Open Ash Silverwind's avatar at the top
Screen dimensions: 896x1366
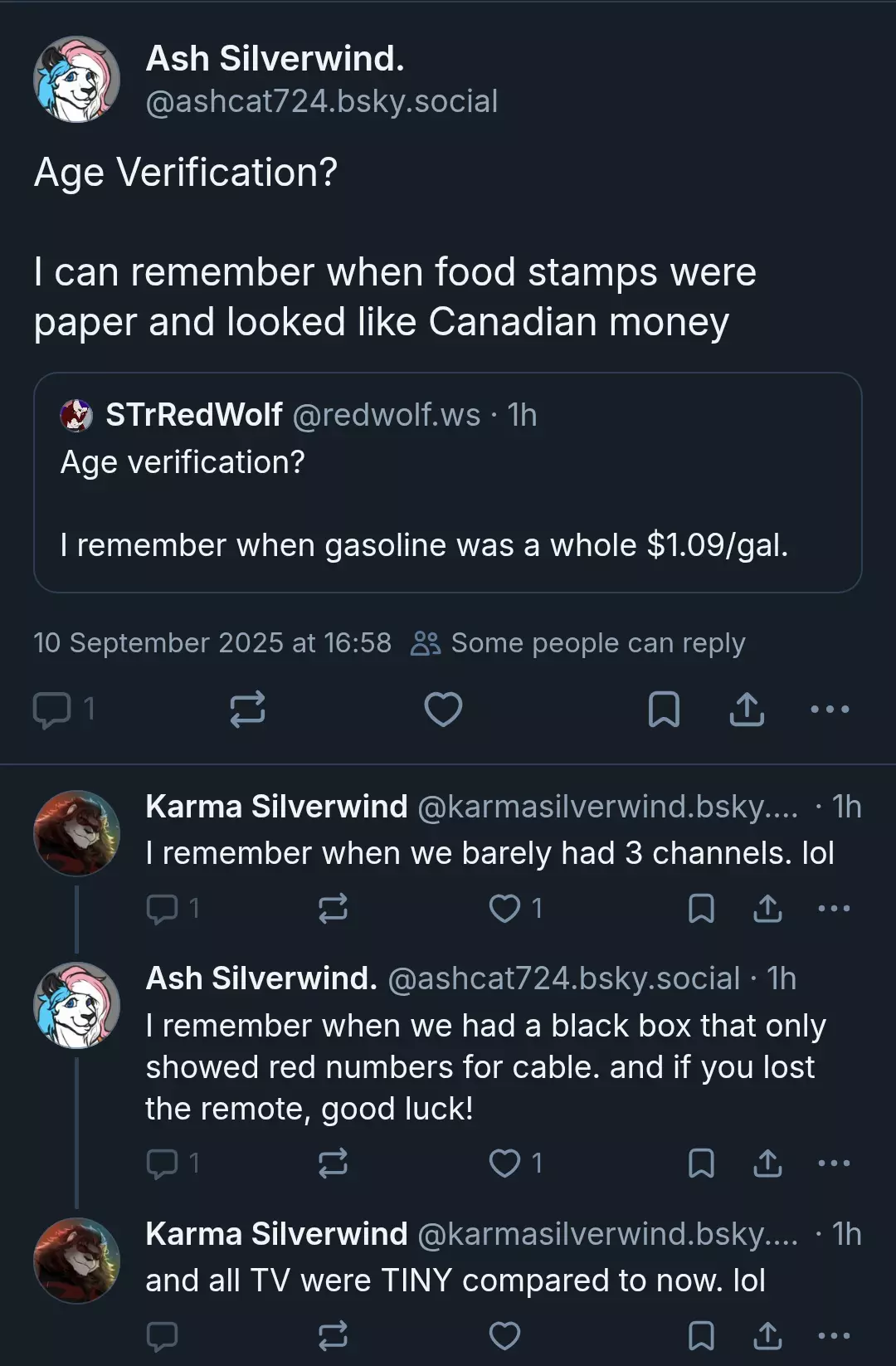[76, 80]
